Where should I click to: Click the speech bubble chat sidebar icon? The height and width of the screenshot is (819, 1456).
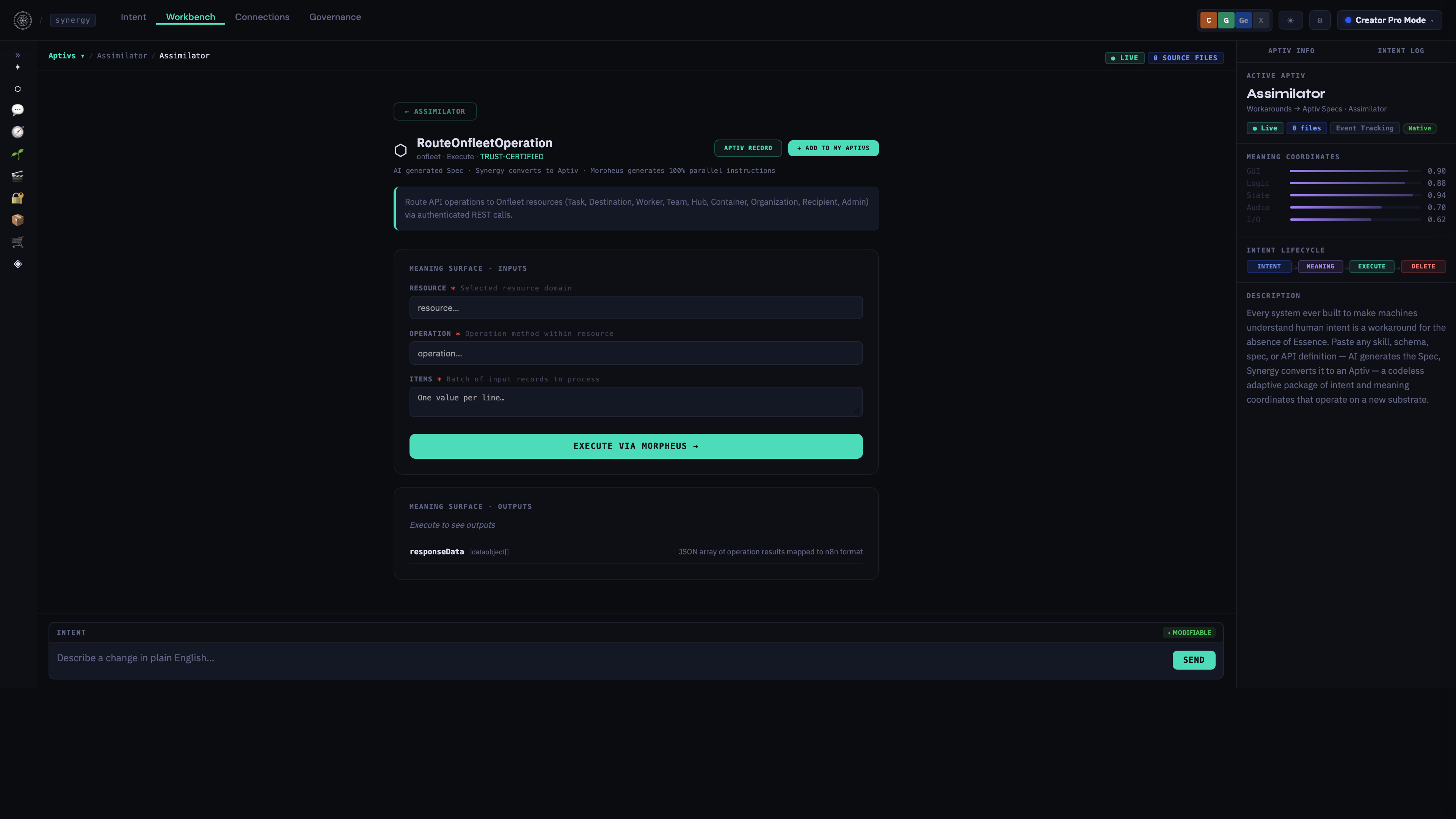pyautogui.click(x=17, y=110)
